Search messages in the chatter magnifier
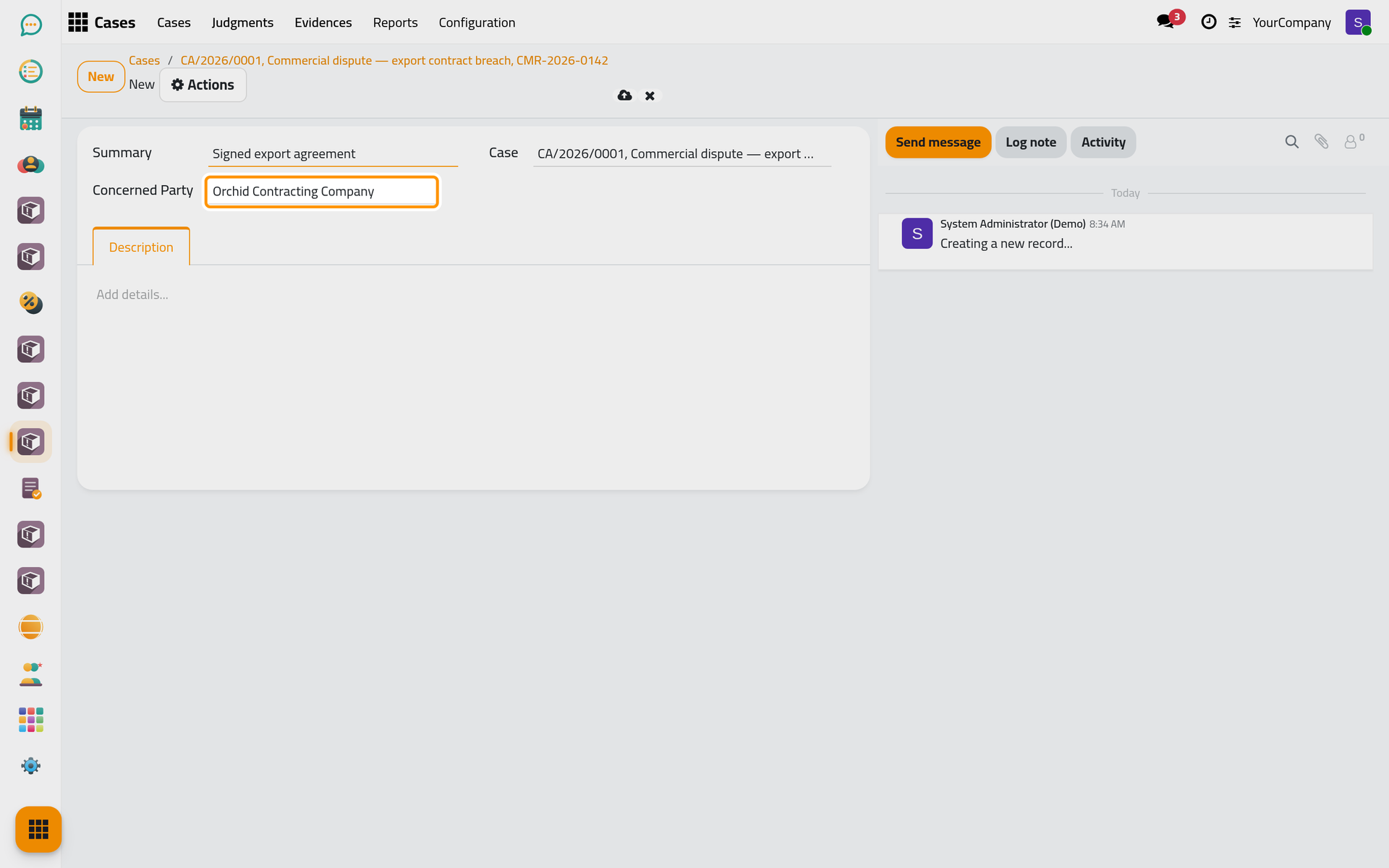1389x868 pixels. click(1291, 142)
